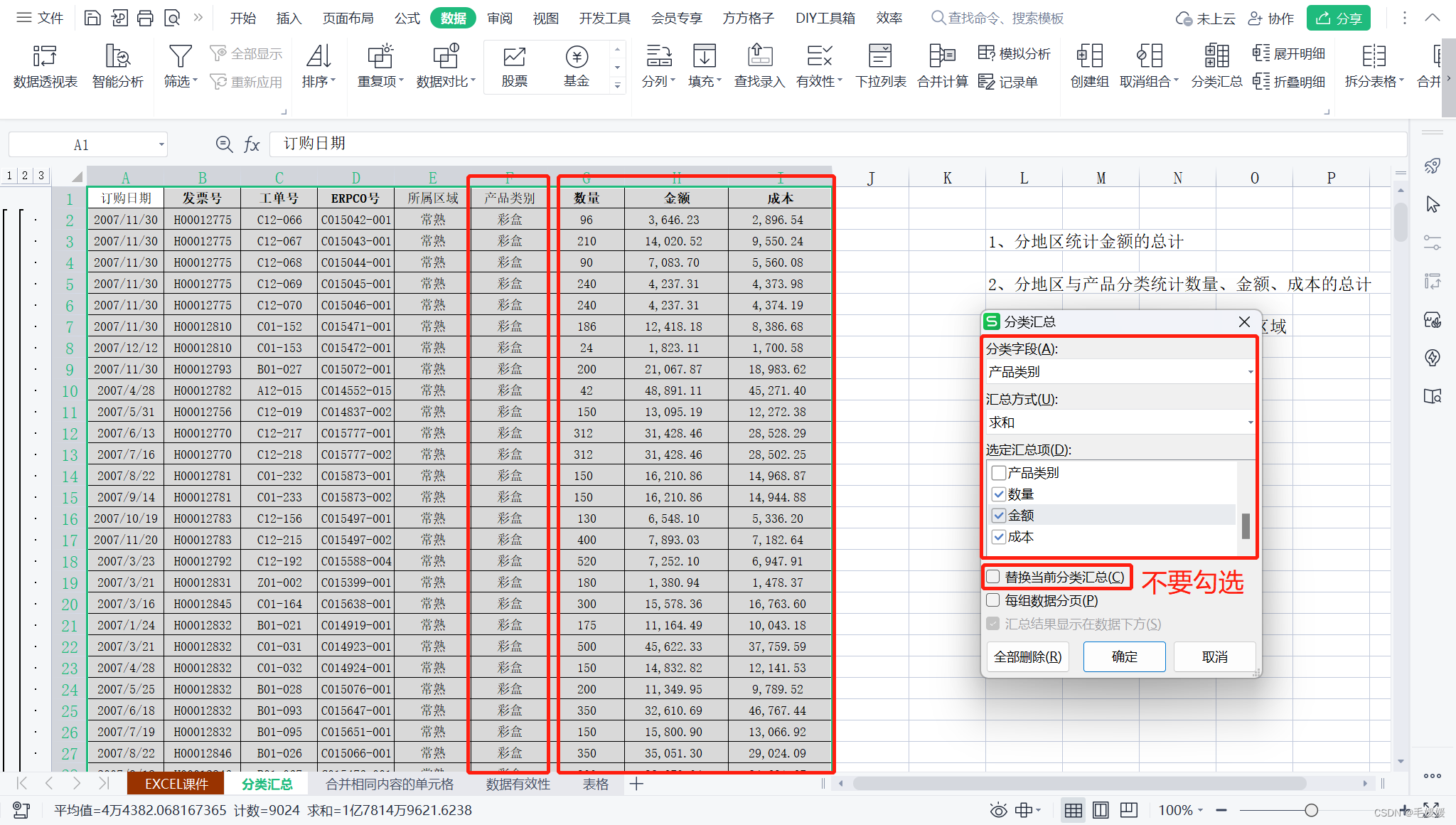Expand the 分类字段 dropdown showing 产品类别

1250,372
